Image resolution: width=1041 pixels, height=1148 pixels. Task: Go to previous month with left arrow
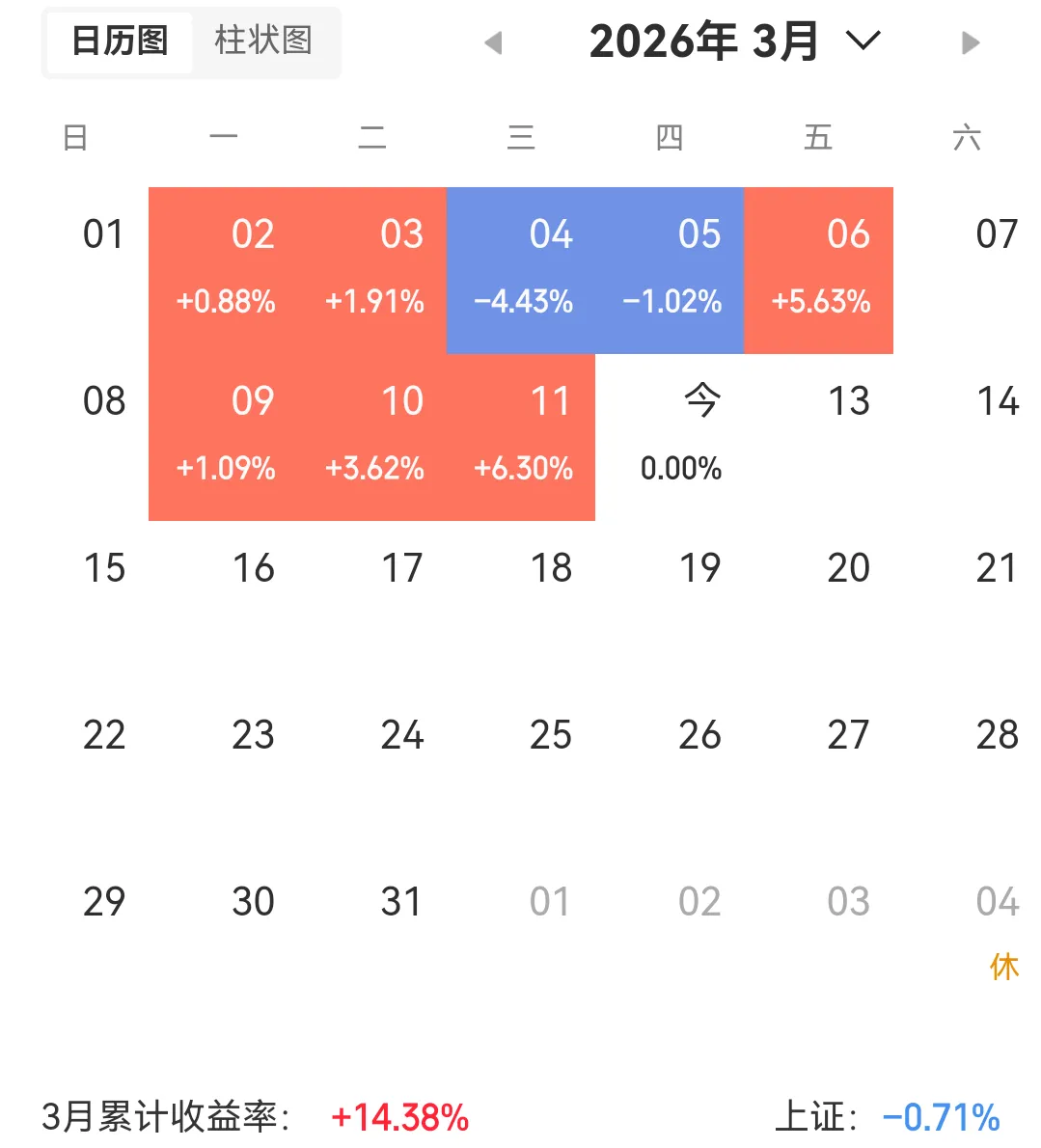(x=493, y=42)
